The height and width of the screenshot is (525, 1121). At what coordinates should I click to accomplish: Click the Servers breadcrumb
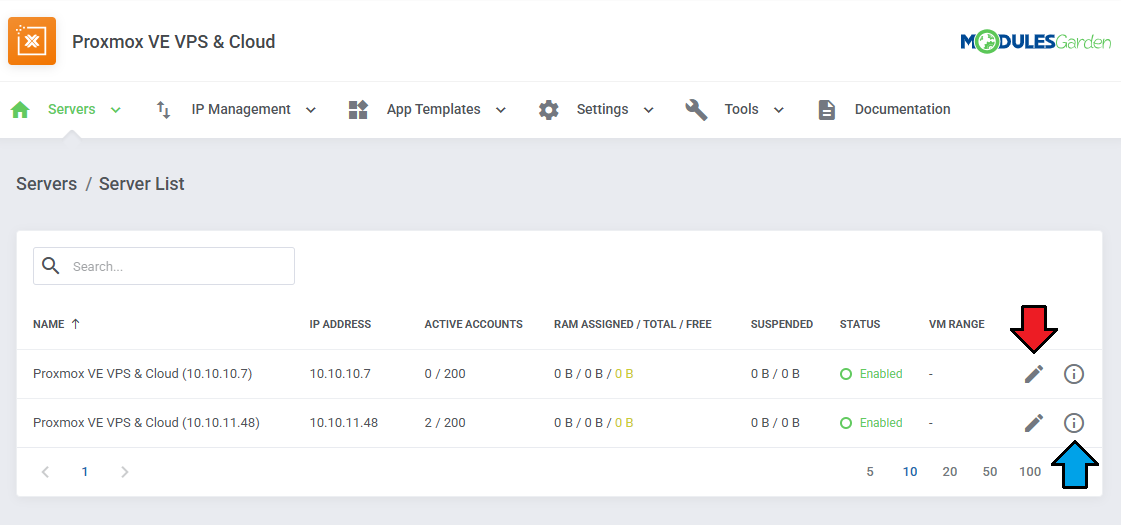[46, 184]
